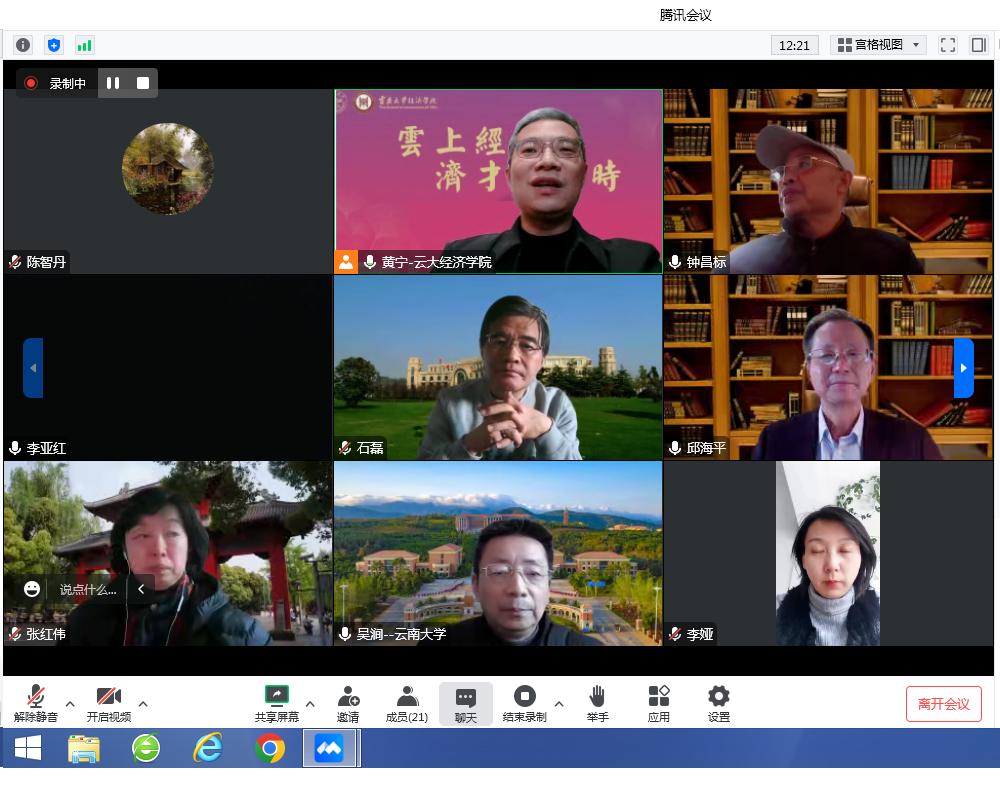
Task: Pause the recording
Action: pos(113,83)
